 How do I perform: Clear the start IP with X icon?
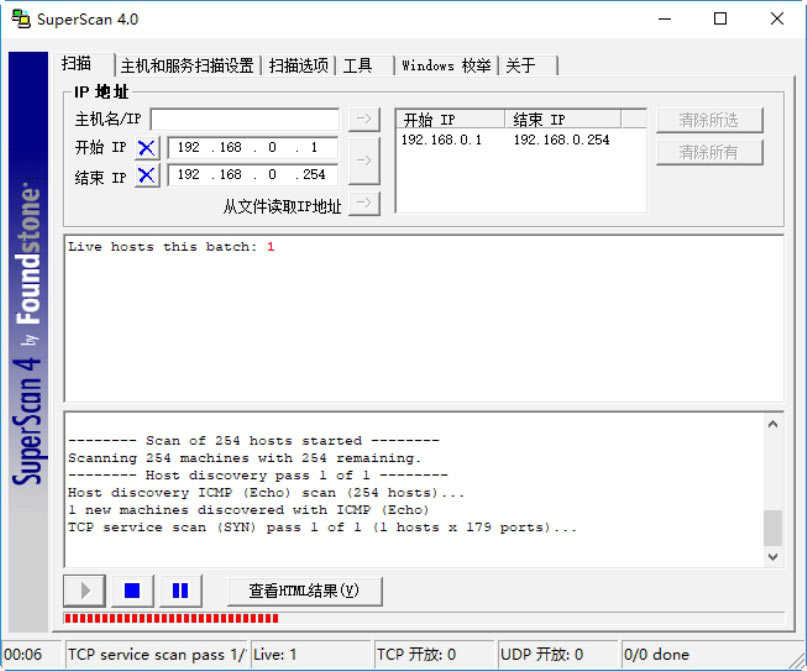click(147, 148)
